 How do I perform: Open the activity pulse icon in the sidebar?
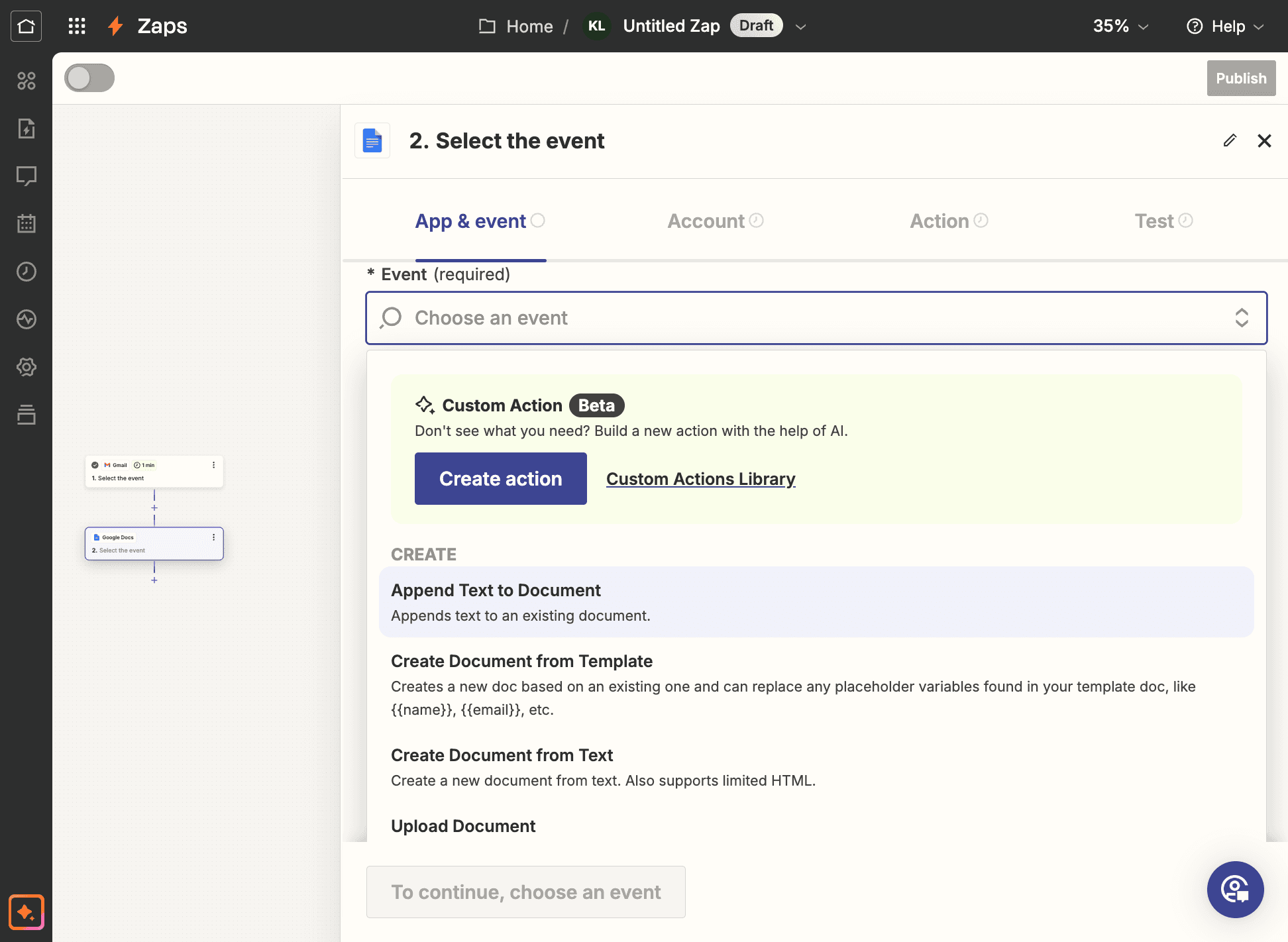click(x=27, y=319)
